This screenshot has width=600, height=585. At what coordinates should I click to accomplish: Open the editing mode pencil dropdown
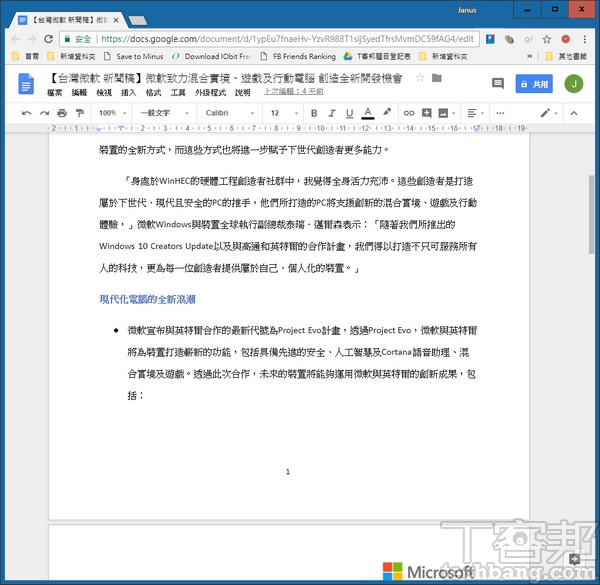[549, 113]
